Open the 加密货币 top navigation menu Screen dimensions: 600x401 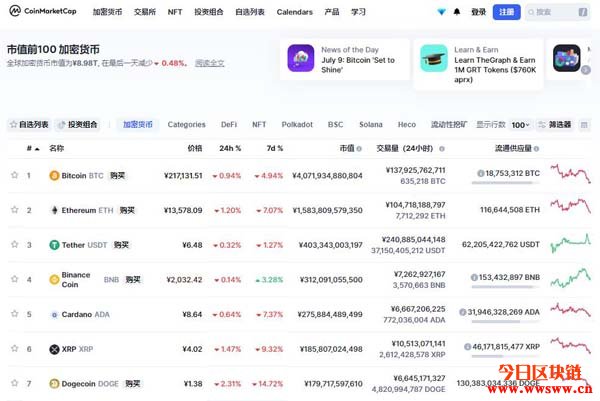coord(108,12)
